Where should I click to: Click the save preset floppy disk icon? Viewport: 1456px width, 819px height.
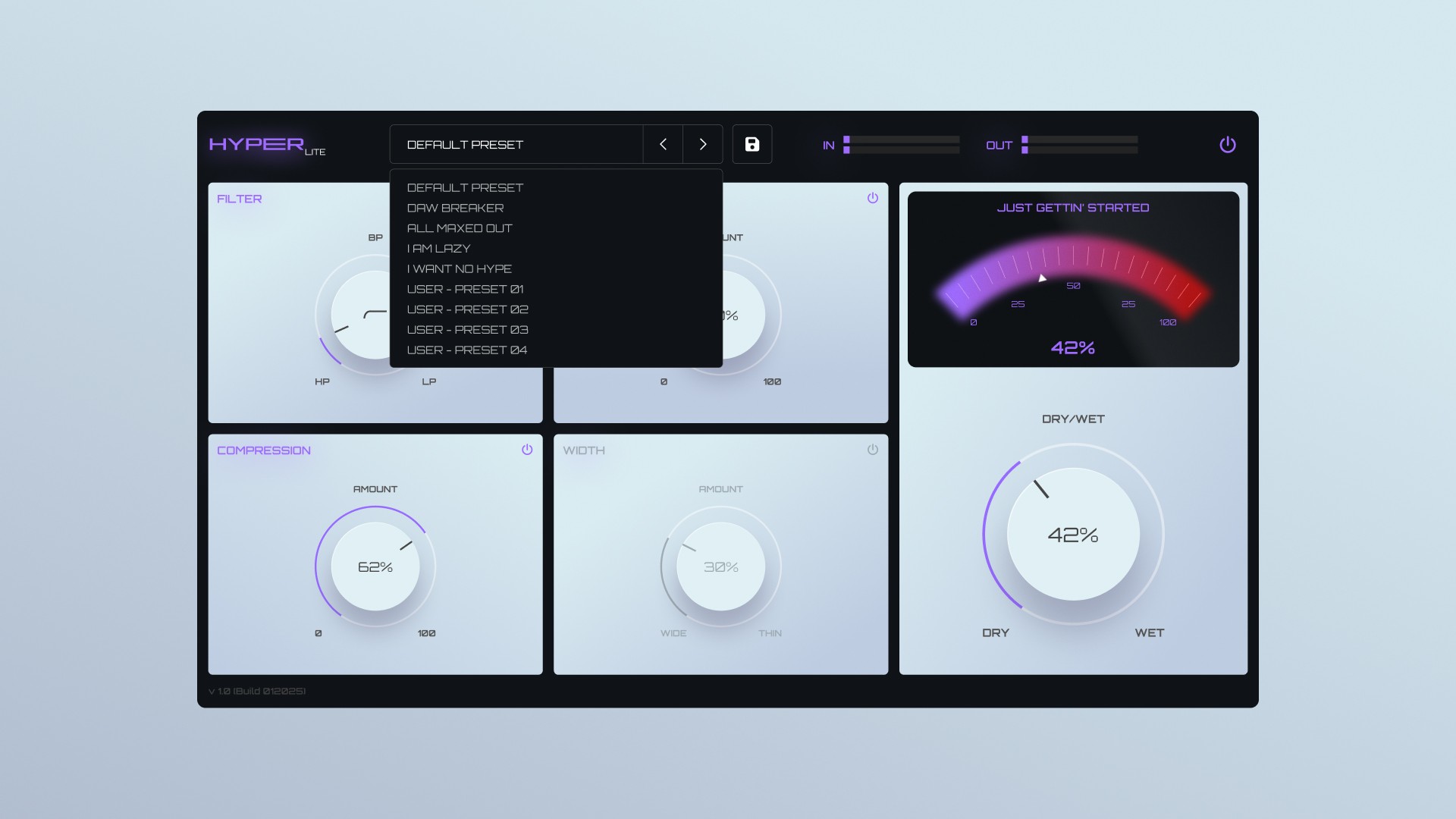752,144
